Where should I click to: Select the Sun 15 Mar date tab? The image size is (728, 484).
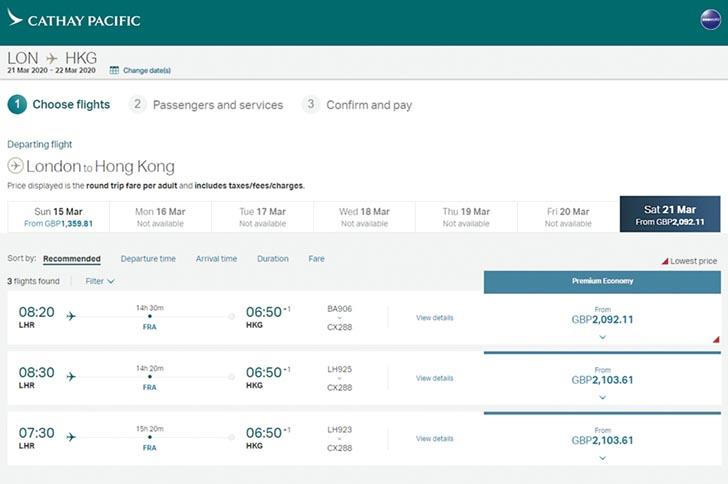tap(58, 217)
